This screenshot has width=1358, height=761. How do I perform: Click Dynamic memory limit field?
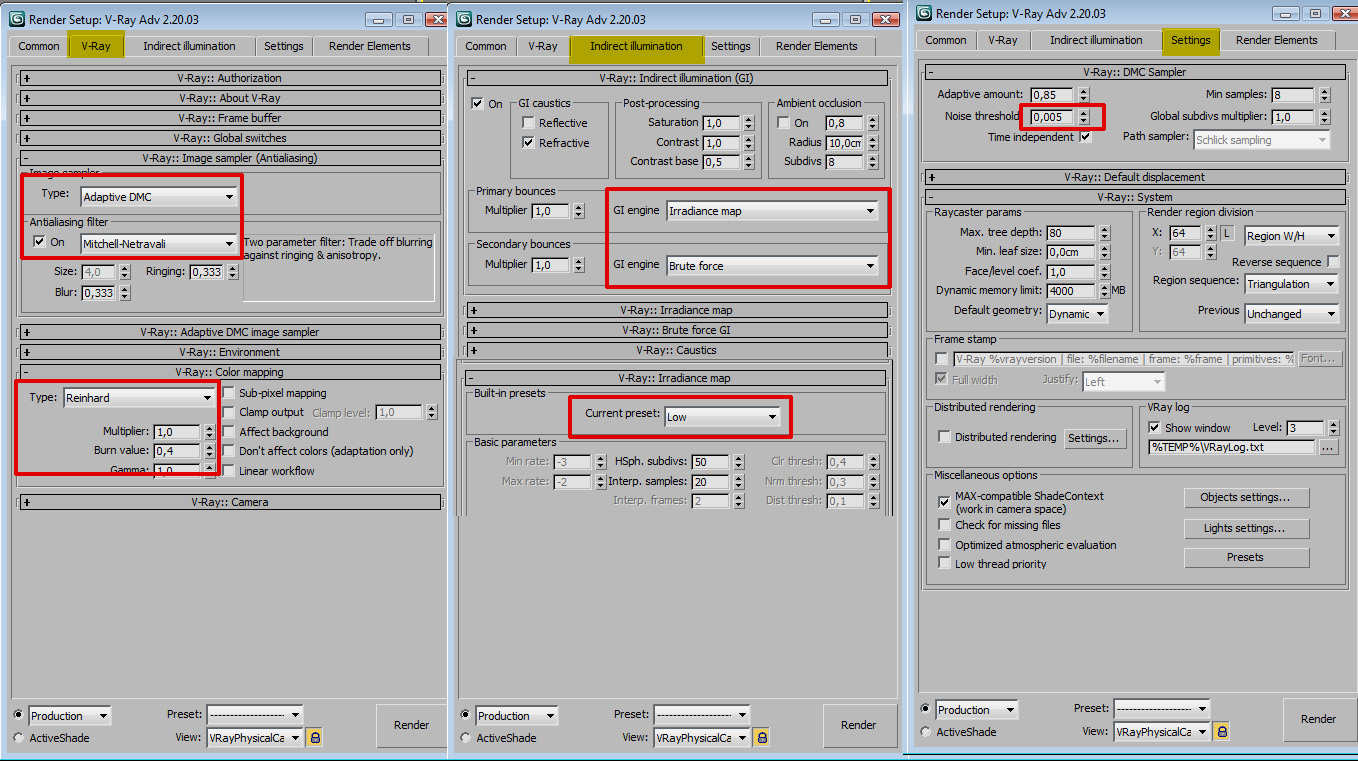coord(1071,291)
